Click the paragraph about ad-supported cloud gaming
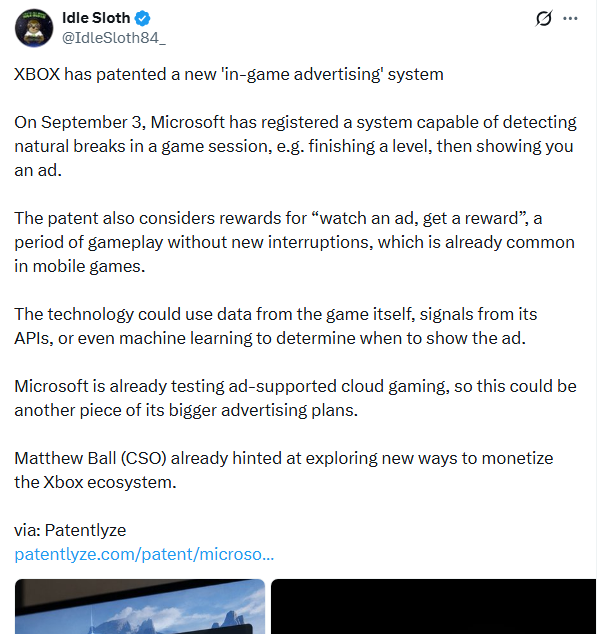Image resolution: width=613 pixels, height=634 pixels. pyautogui.click(x=296, y=398)
